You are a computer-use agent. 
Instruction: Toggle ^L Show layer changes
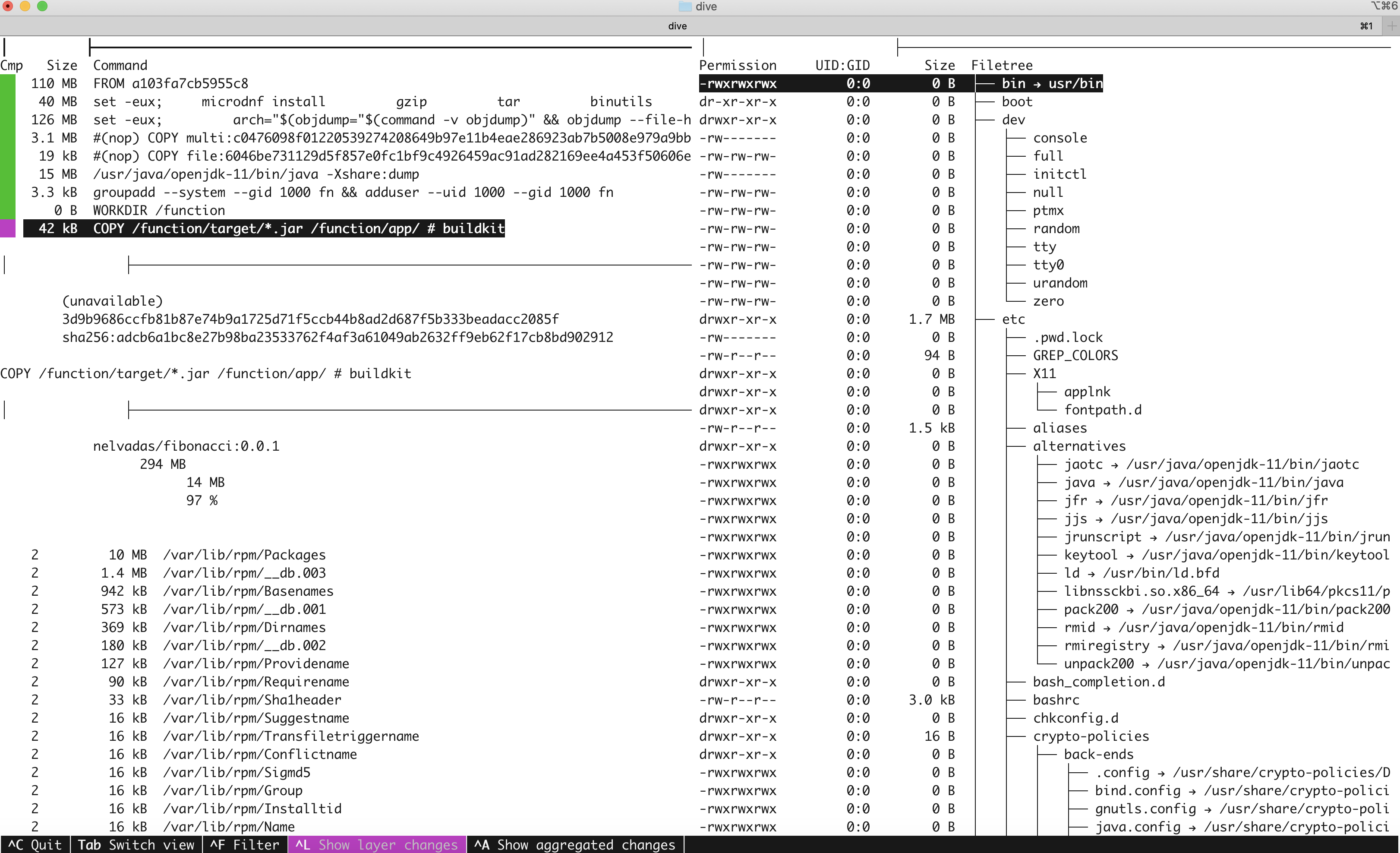pyautogui.click(x=377, y=844)
